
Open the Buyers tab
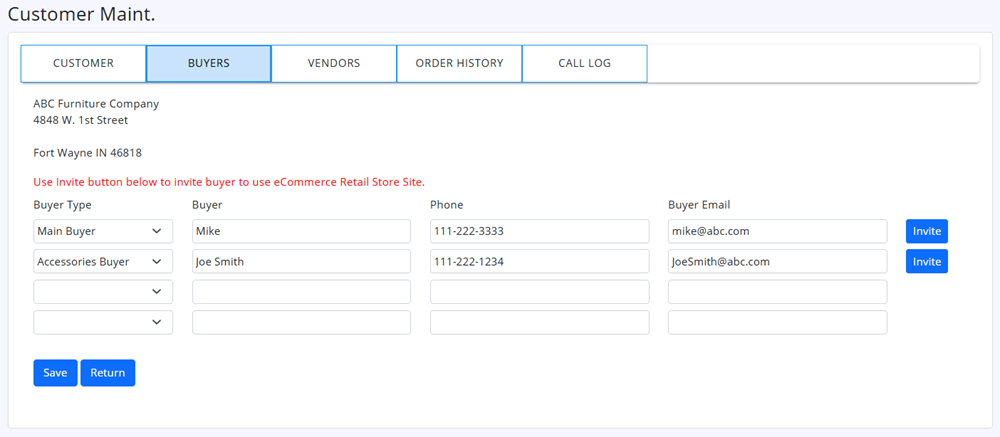coord(208,63)
